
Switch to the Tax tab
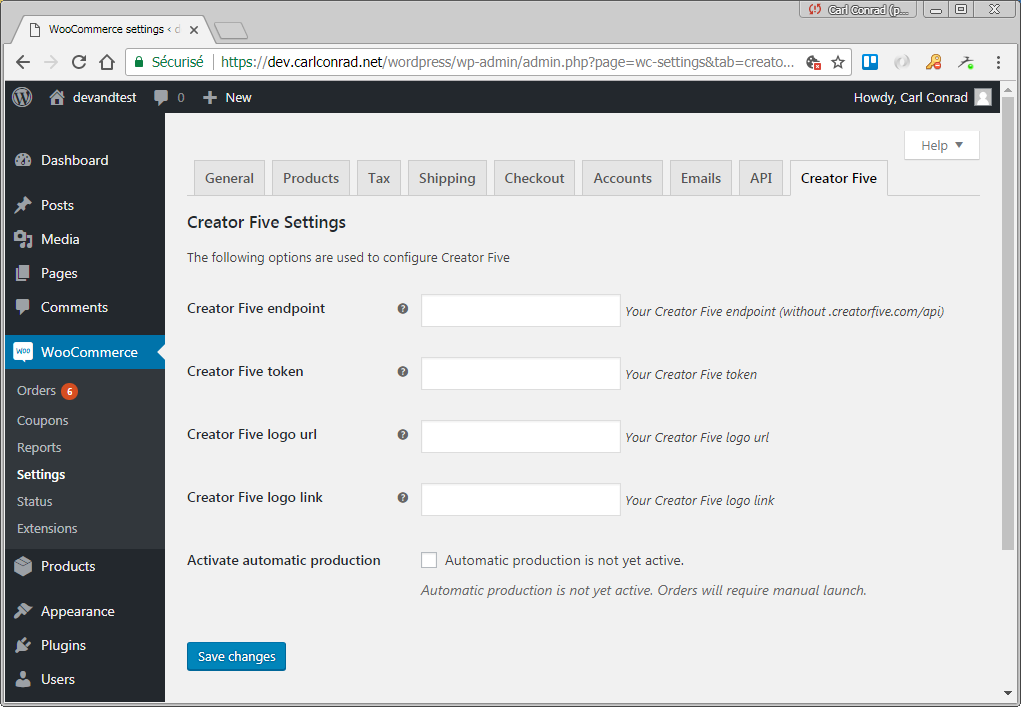(x=379, y=178)
